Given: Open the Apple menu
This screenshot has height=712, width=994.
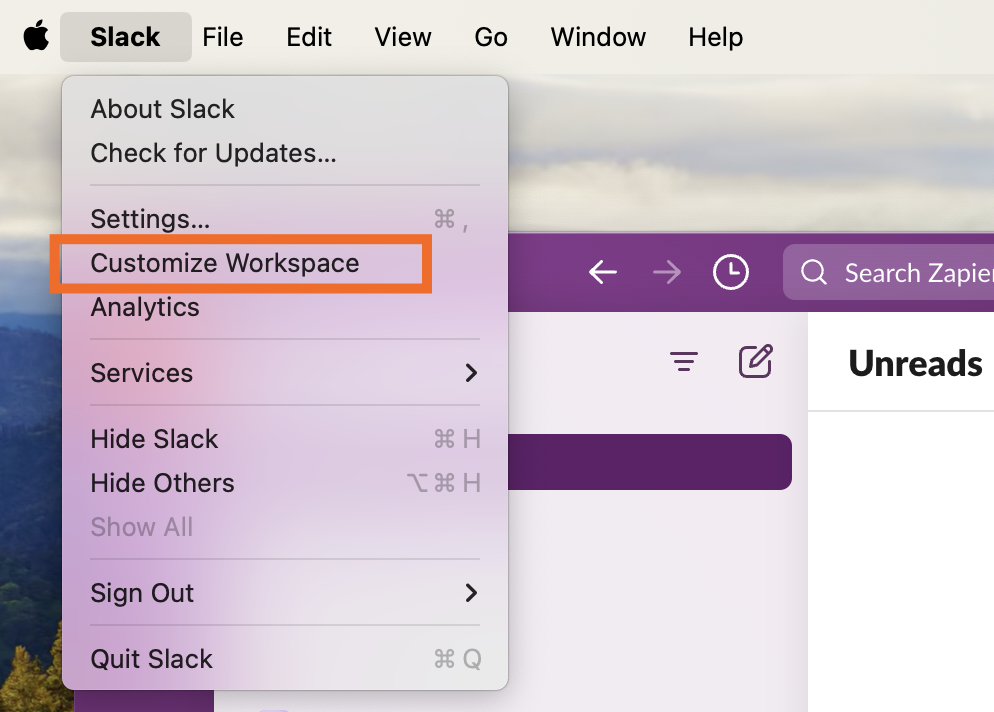Looking at the screenshot, I should click(x=36, y=36).
